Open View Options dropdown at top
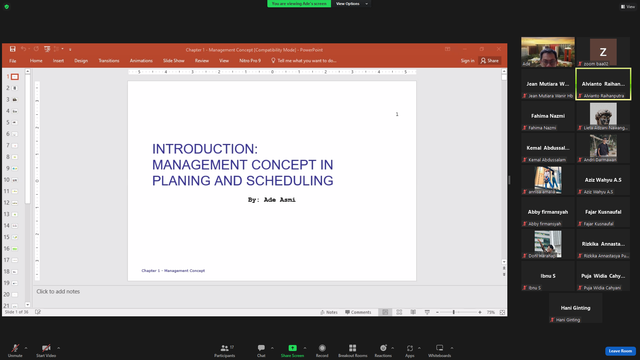Screen dimensions: 640x360 pos(351,4)
